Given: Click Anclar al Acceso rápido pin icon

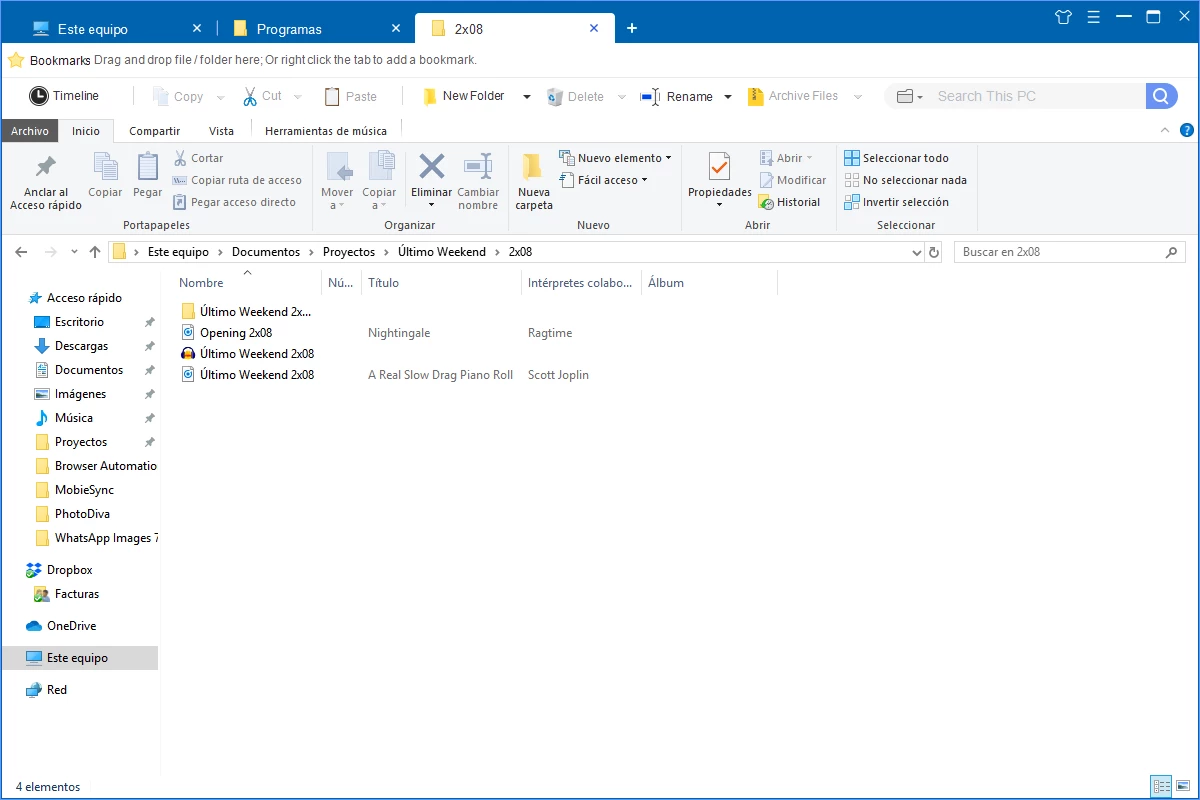Looking at the screenshot, I should click(46, 167).
